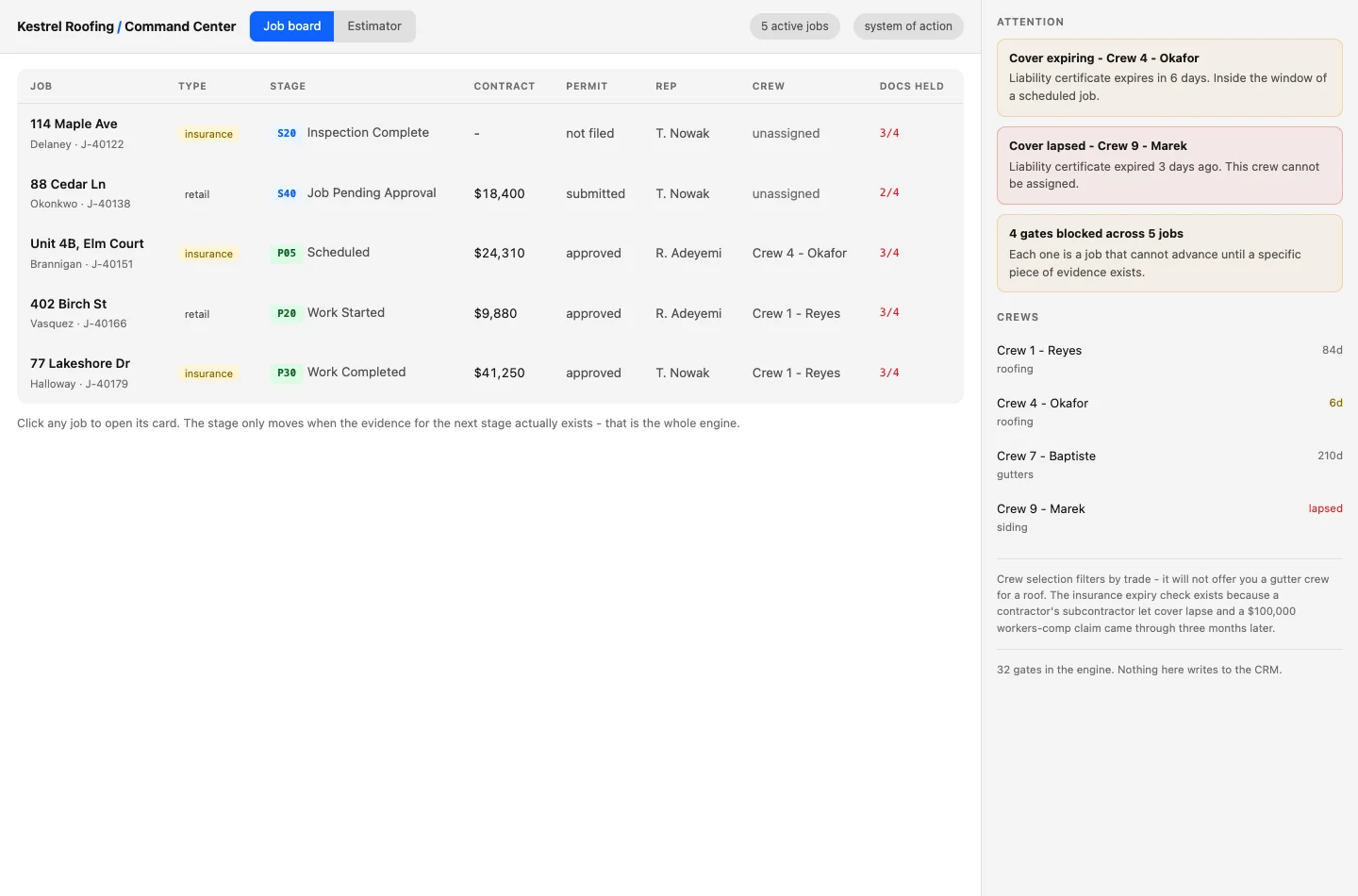Click the retail tag on 402 Birch St
This screenshot has height=896, width=1358.
(197, 314)
